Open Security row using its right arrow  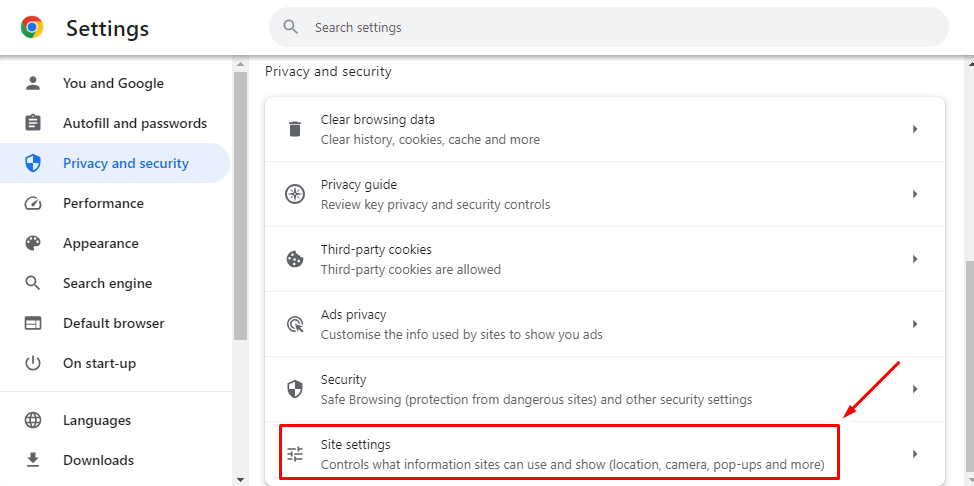coord(914,389)
